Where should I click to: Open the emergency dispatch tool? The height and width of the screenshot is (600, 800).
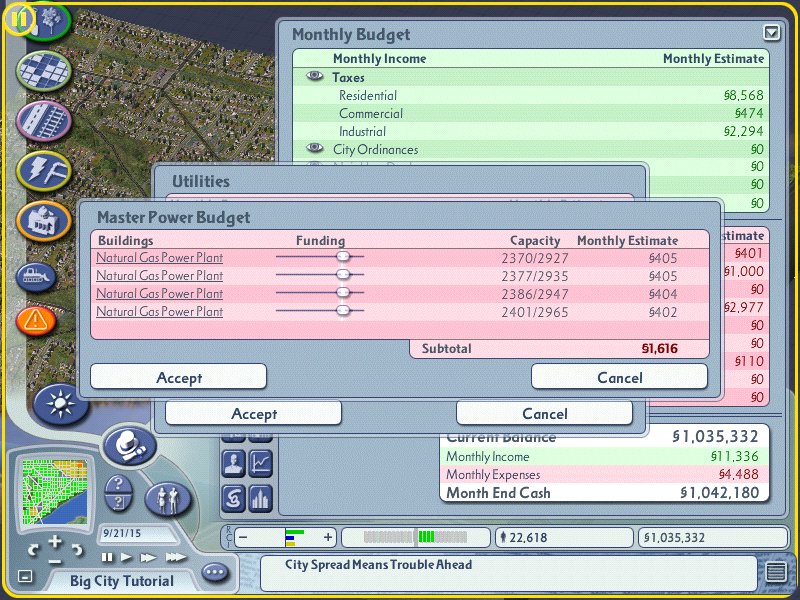coord(37,320)
